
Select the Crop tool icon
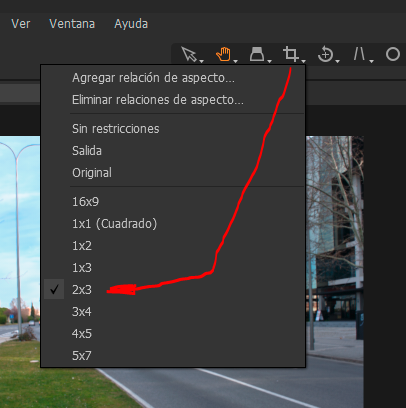click(290, 54)
